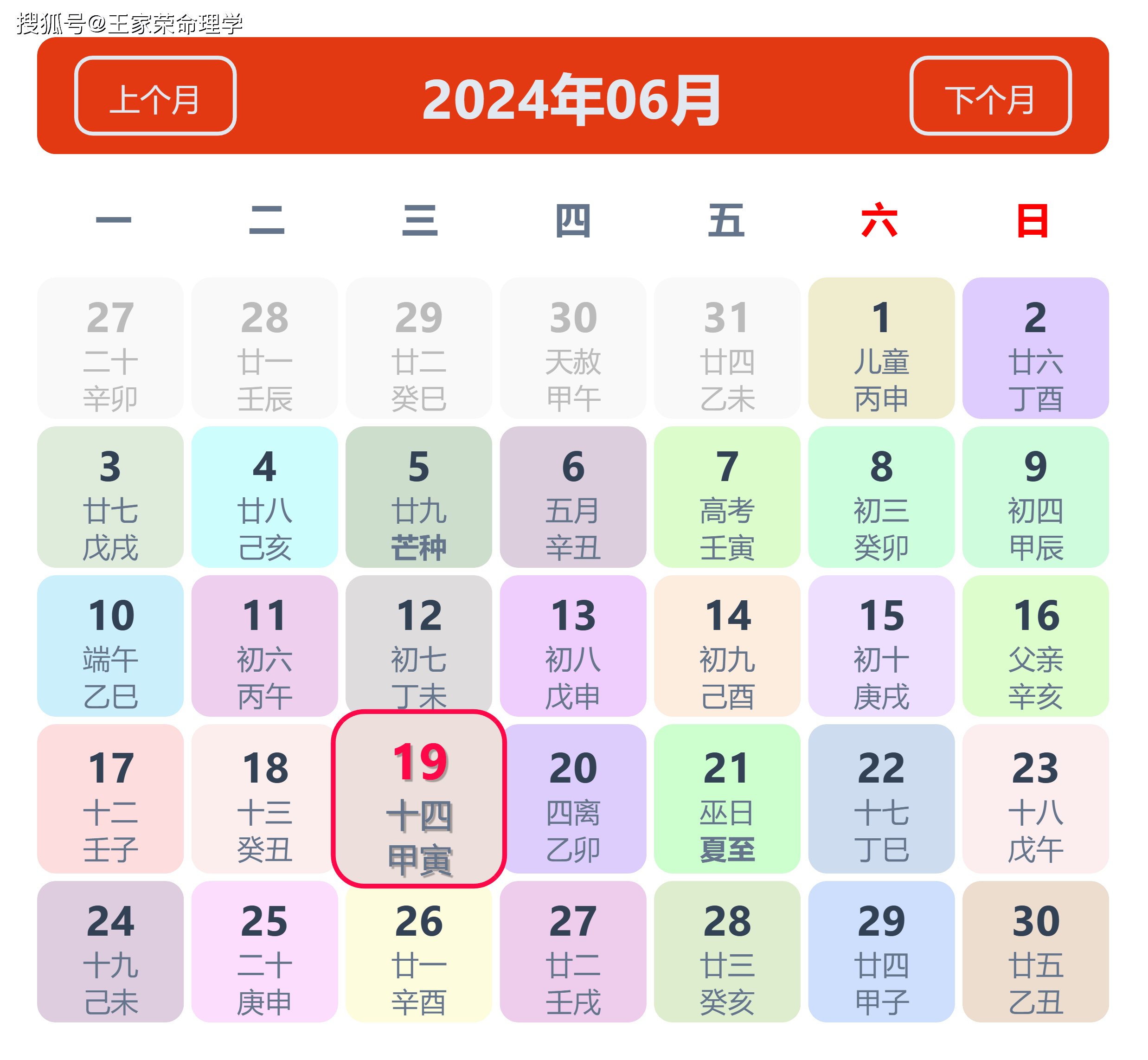Screen dimensions: 1148x1060
Task: Select June 9 初四 甲辰 date
Action: [1036, 497]
